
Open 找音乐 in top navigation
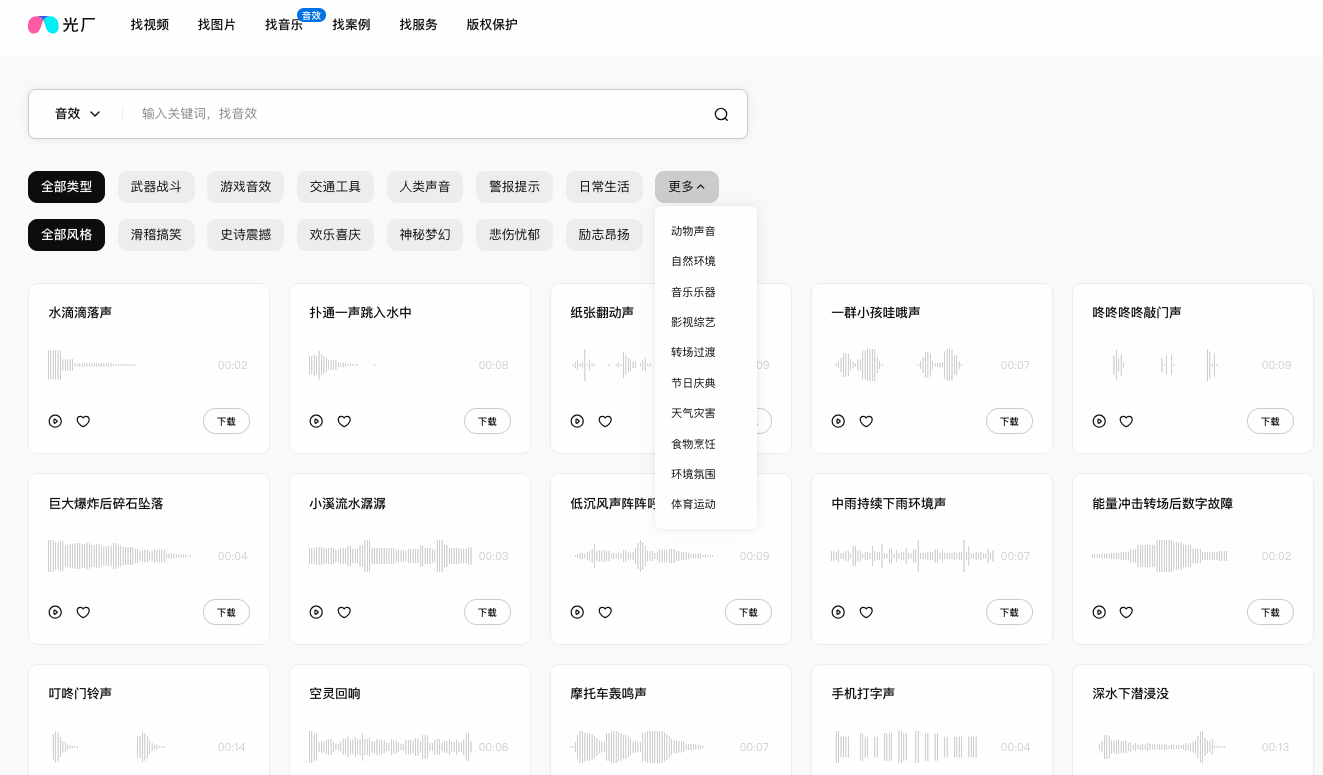284,25
